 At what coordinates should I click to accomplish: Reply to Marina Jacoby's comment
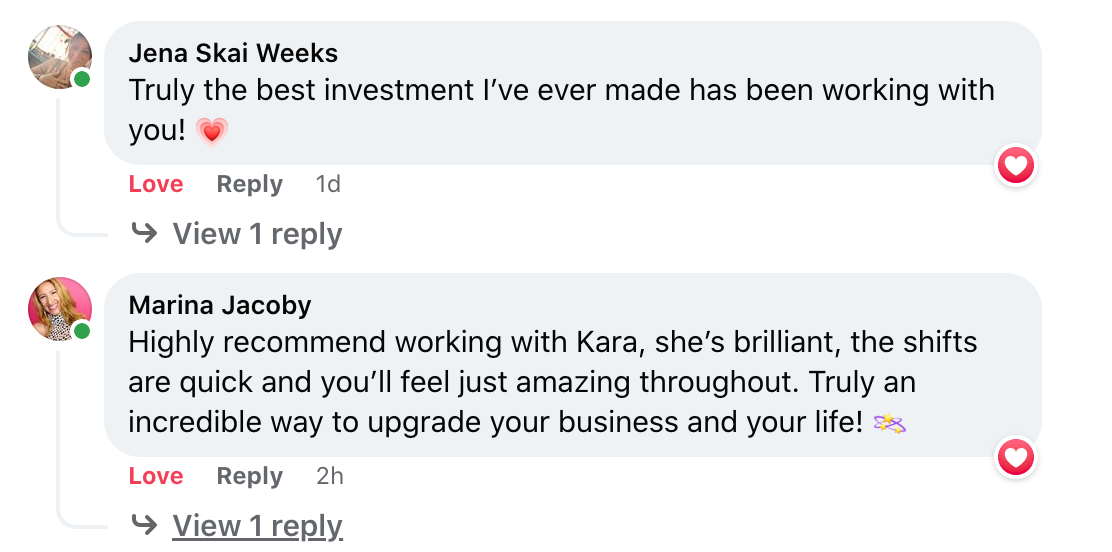250,476
